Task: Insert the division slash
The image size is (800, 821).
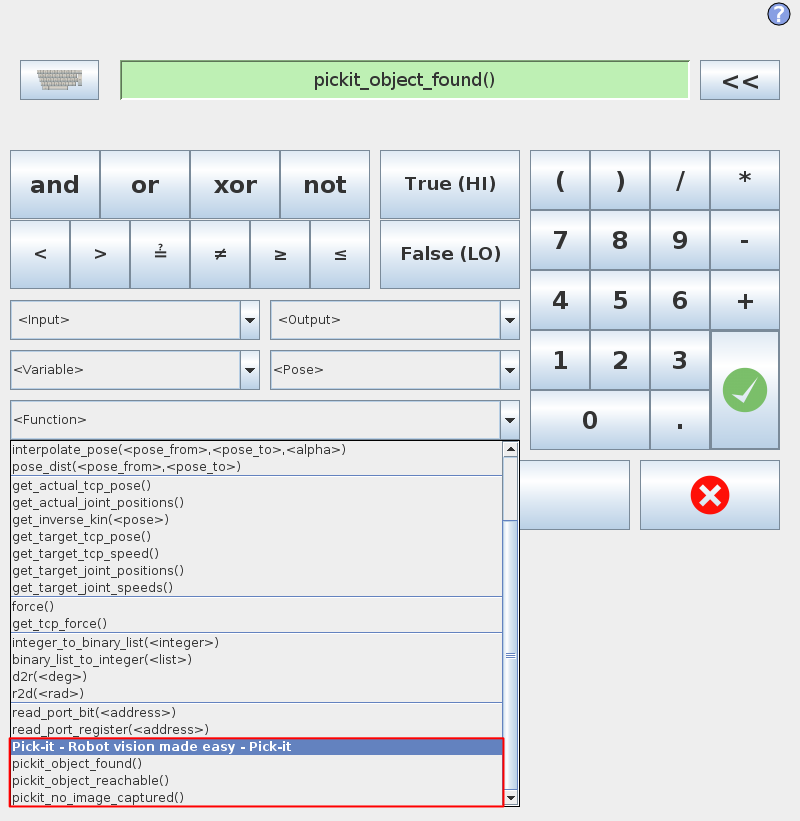Action: [680, 181]
